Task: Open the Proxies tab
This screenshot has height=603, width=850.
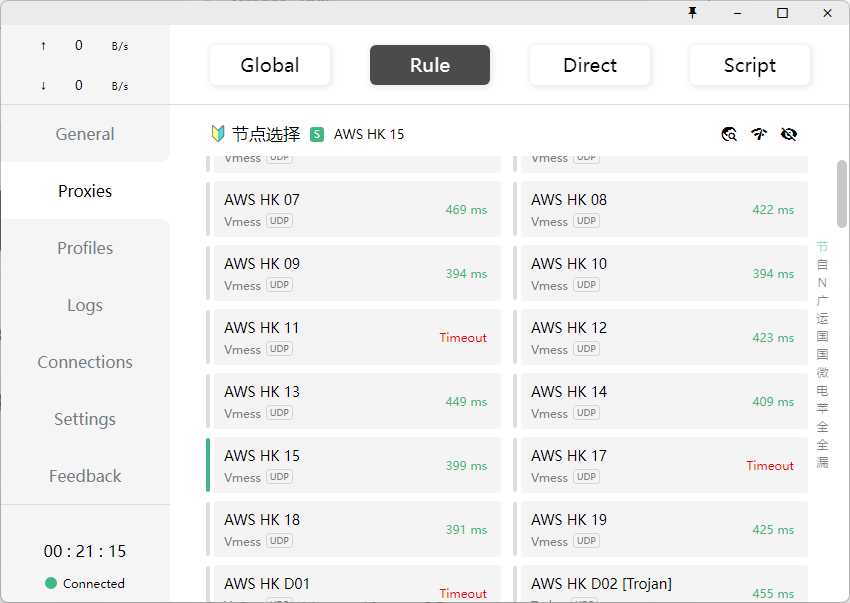Action: tap(85, 191)
